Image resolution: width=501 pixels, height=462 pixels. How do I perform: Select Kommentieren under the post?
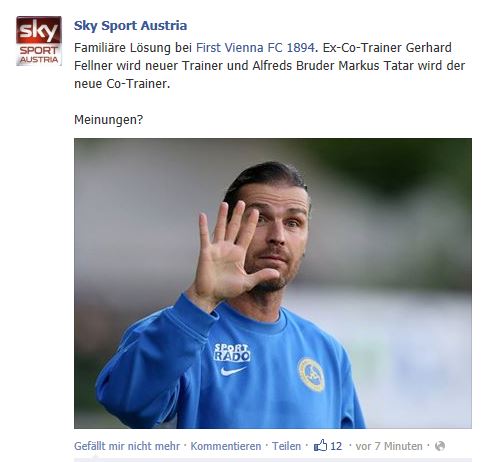click(x=226, y=446)
